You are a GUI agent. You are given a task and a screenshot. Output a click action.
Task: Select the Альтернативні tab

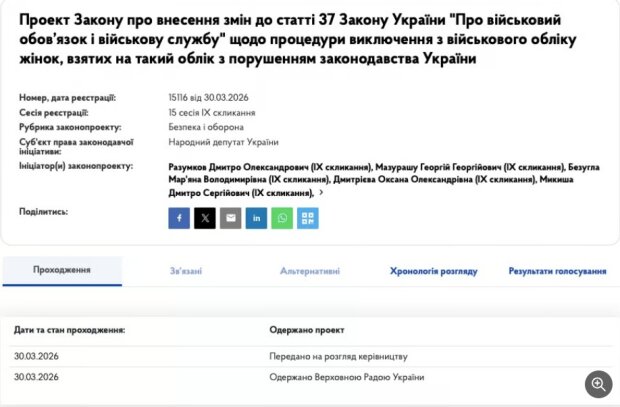(x=310, y=271)
